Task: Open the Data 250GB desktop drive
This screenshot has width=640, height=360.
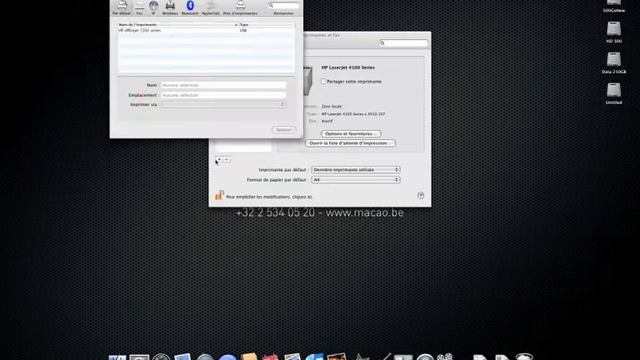Action: pyautogui.click(x=614, y=63)
